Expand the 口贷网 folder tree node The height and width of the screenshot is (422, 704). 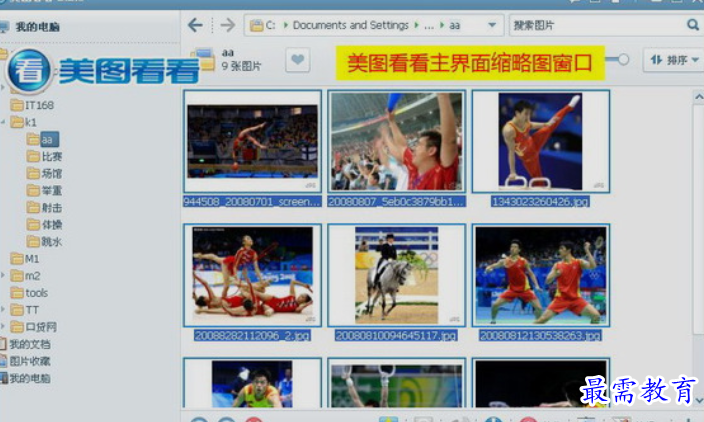[x=3, y=326]
